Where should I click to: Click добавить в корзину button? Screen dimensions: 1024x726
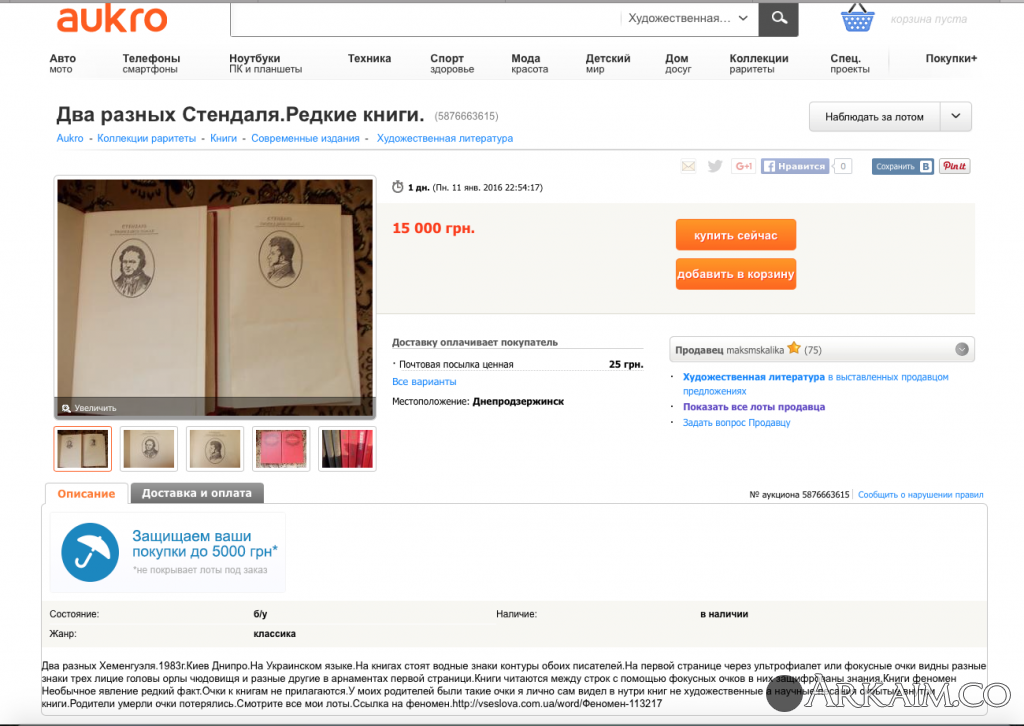[x=735, y=274]
